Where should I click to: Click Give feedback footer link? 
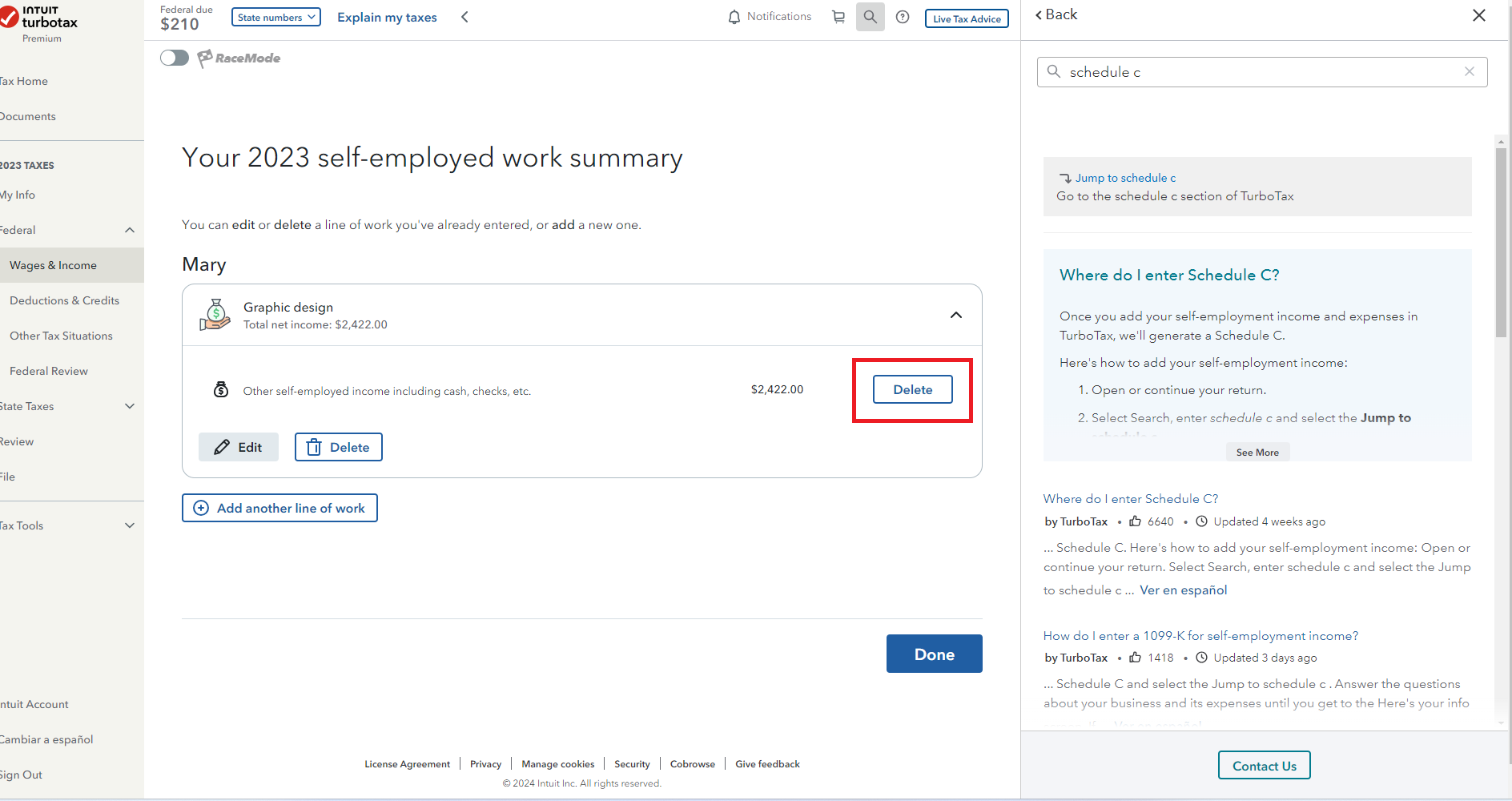coord(767,764)
